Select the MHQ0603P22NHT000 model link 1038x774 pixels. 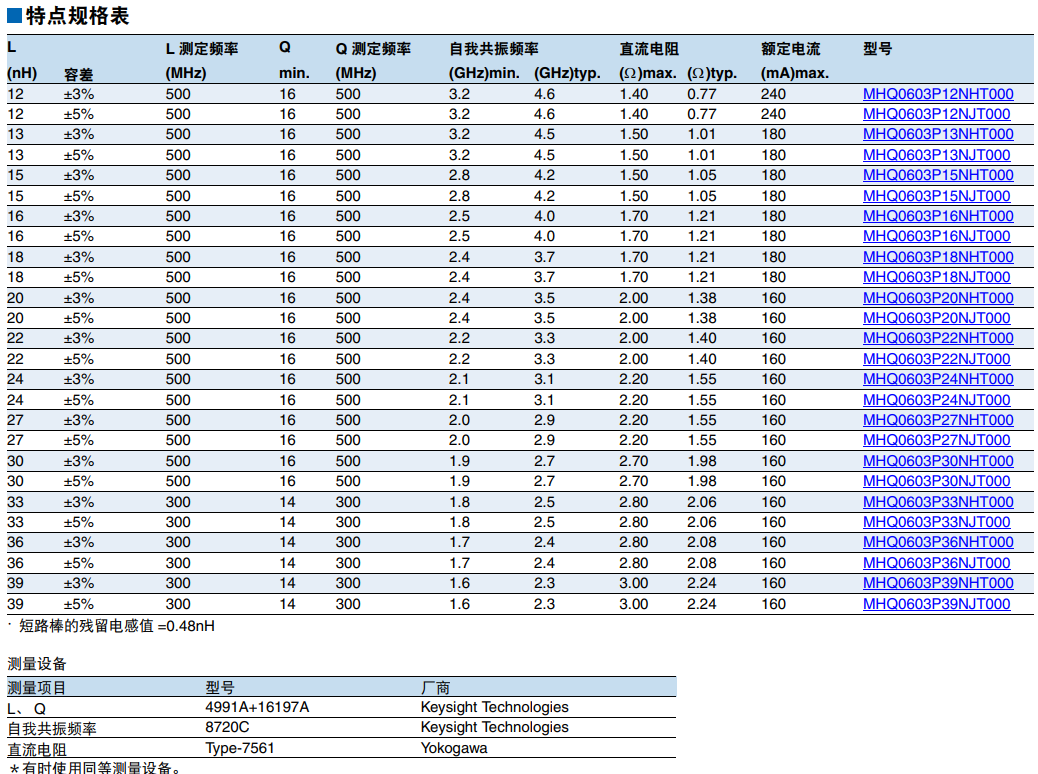(938, 338)
